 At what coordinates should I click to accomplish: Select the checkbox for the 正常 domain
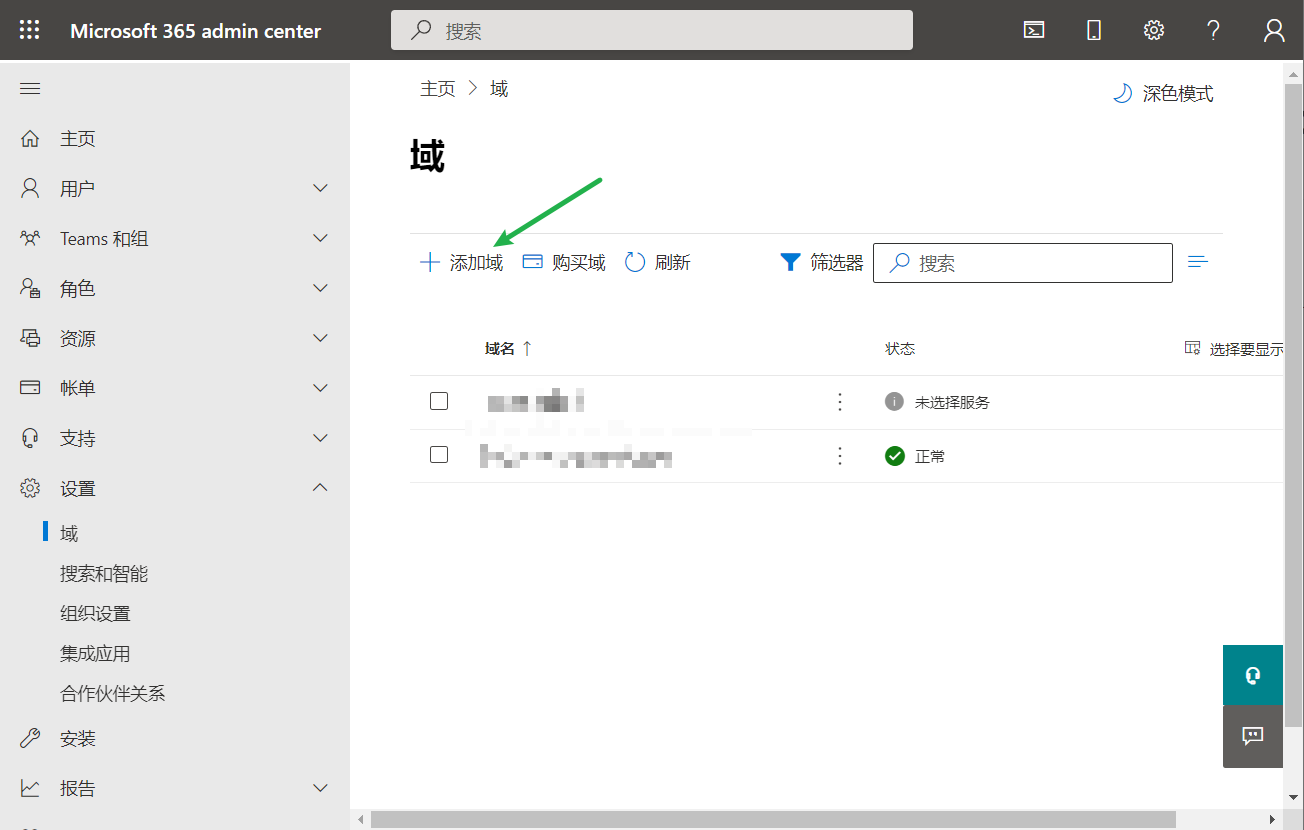click(x=439, y=455)
